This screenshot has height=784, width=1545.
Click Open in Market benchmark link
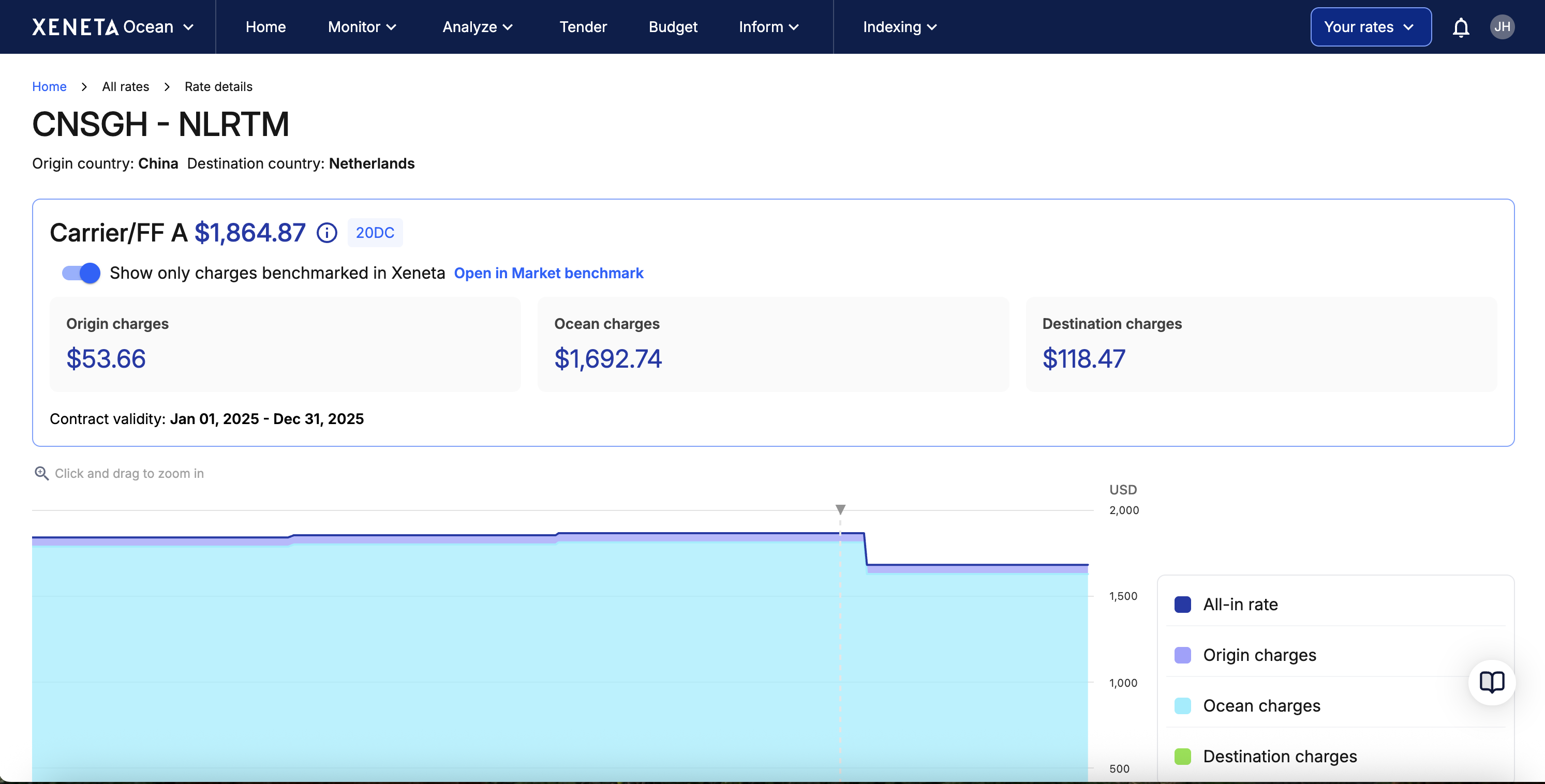pyautogui.click(x=548, y=274)
